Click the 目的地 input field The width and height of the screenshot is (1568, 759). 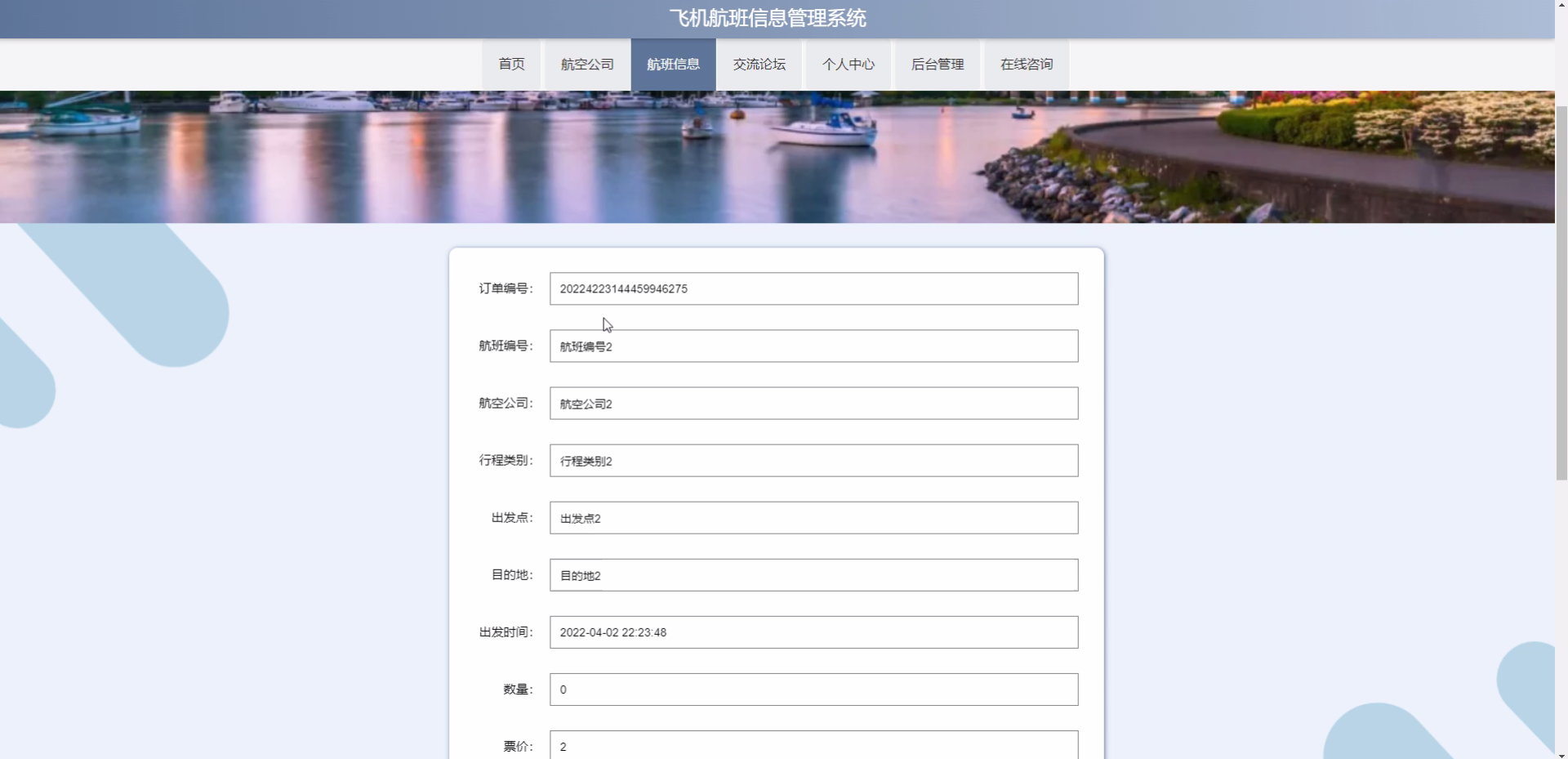pos(813,574)
